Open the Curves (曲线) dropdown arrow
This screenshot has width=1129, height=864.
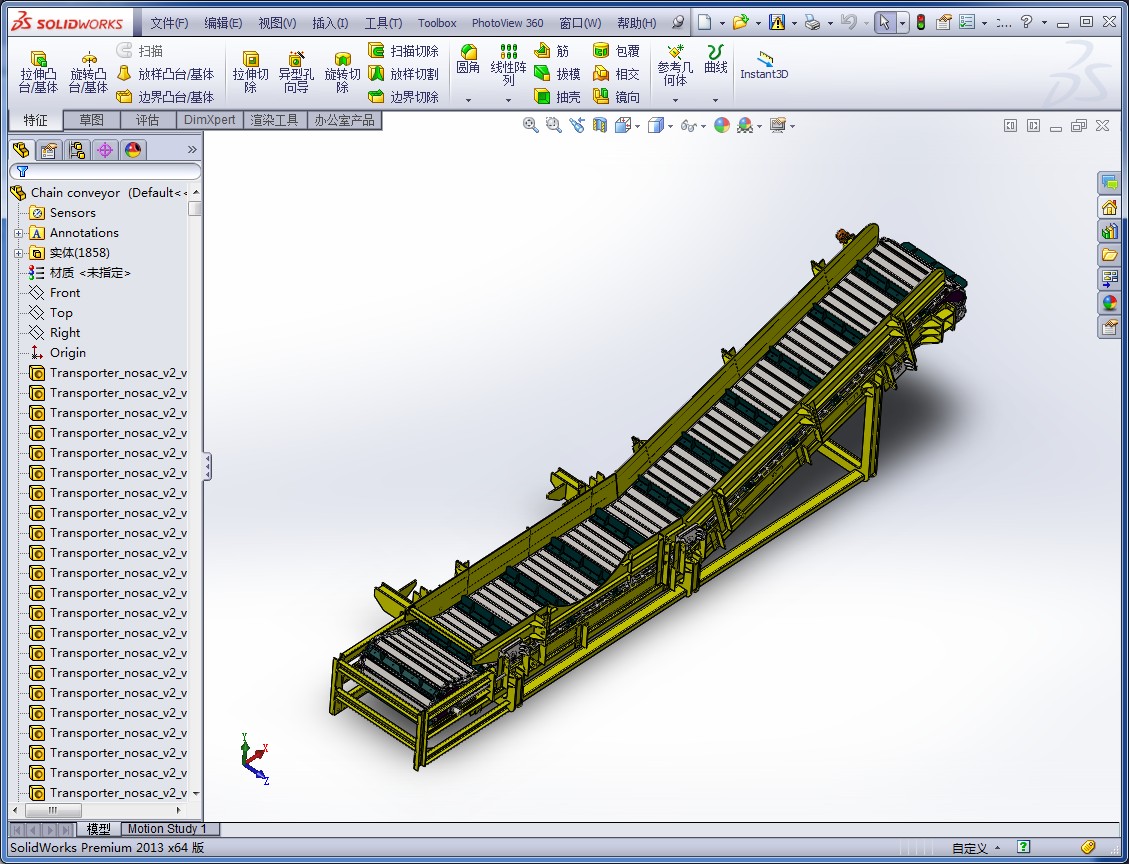(x=715, y=100)
